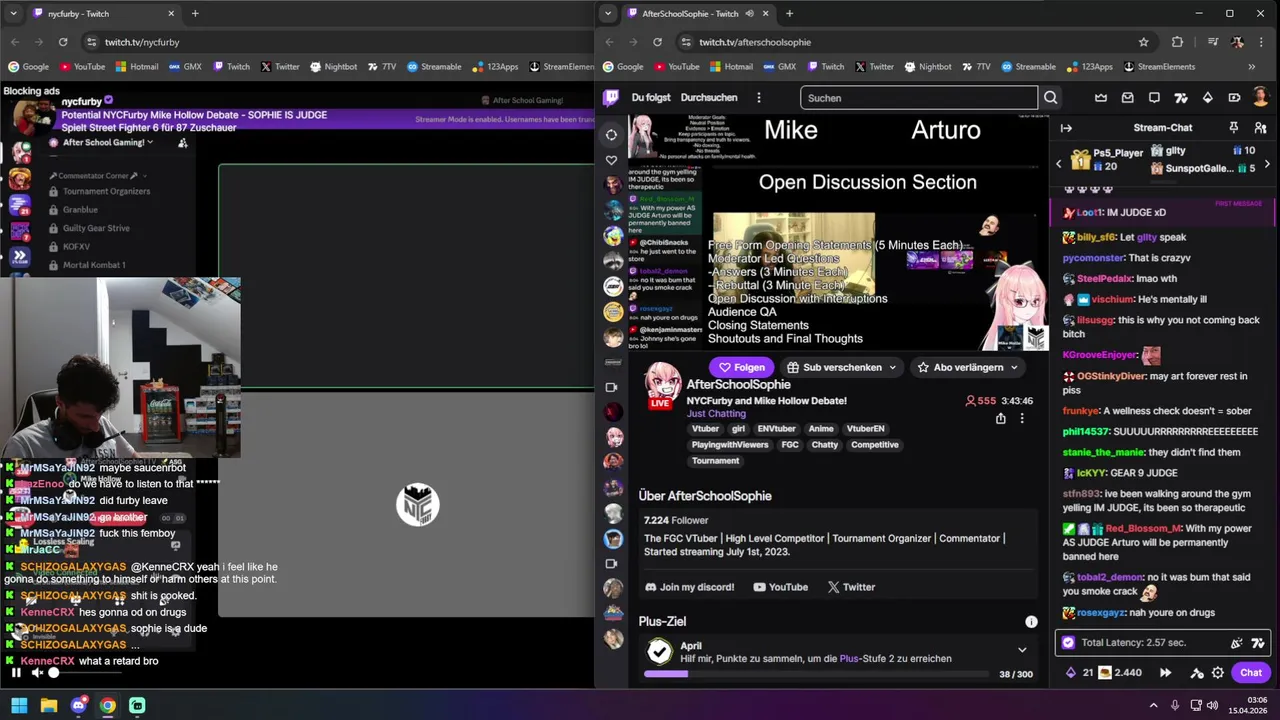Collapse Stream-Chat with arrow icon

point(1066,128)
